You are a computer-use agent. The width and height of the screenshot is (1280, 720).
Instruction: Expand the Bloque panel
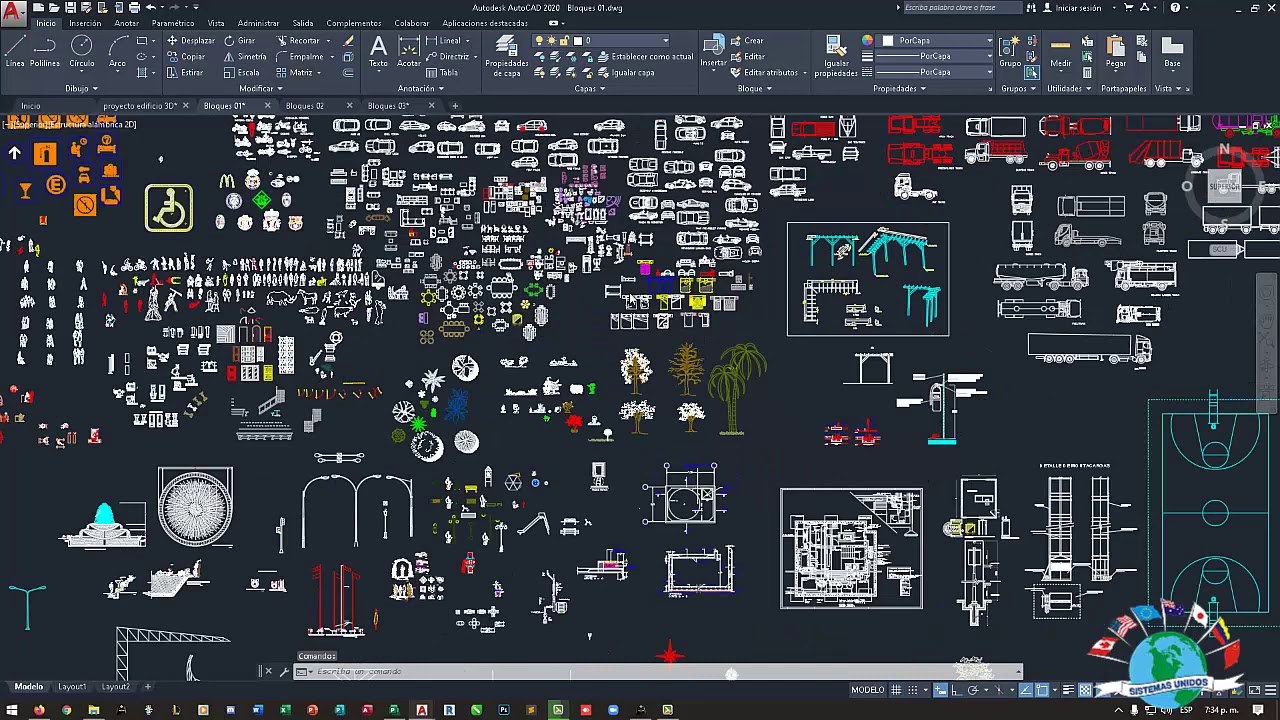(x=755, y=88)
